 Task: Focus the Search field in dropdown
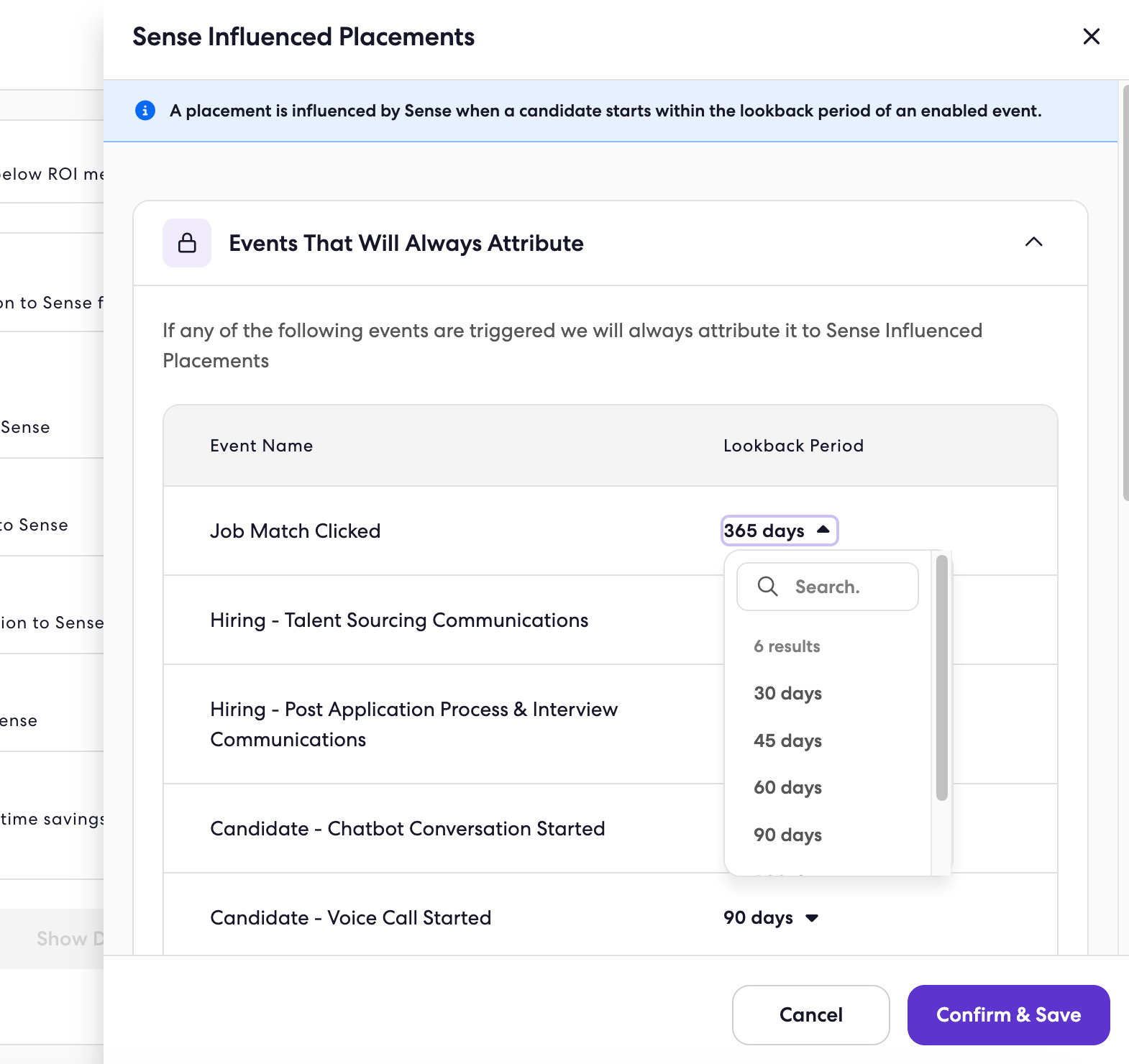click(828, 587)
